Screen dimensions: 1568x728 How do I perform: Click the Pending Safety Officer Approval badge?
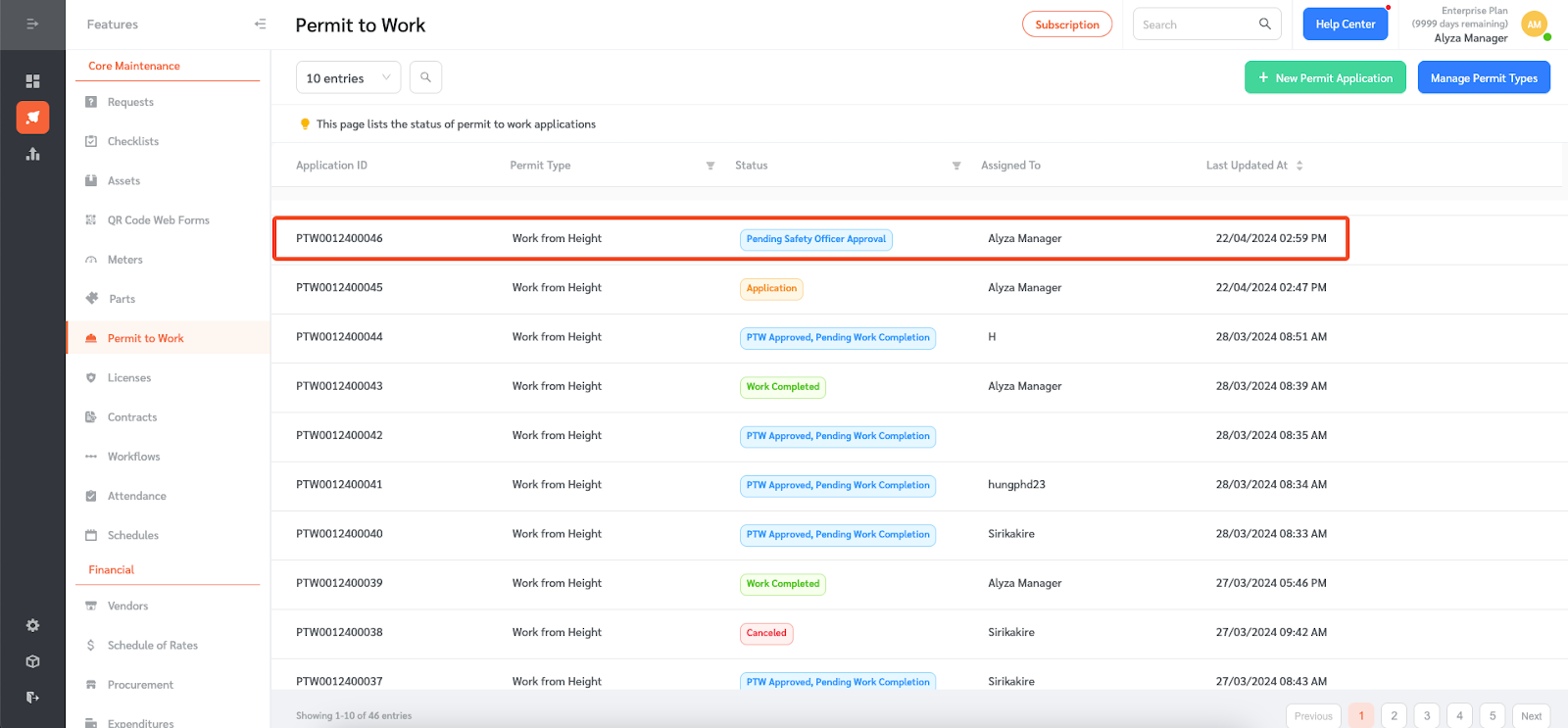[816, 239]
